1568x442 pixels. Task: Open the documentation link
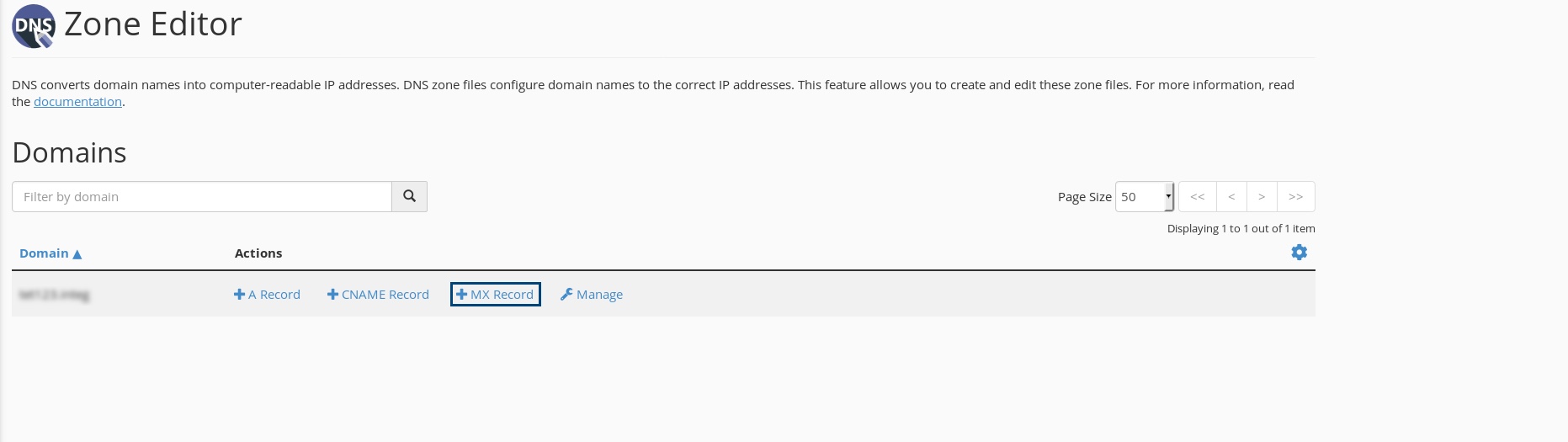pos(77,102)
